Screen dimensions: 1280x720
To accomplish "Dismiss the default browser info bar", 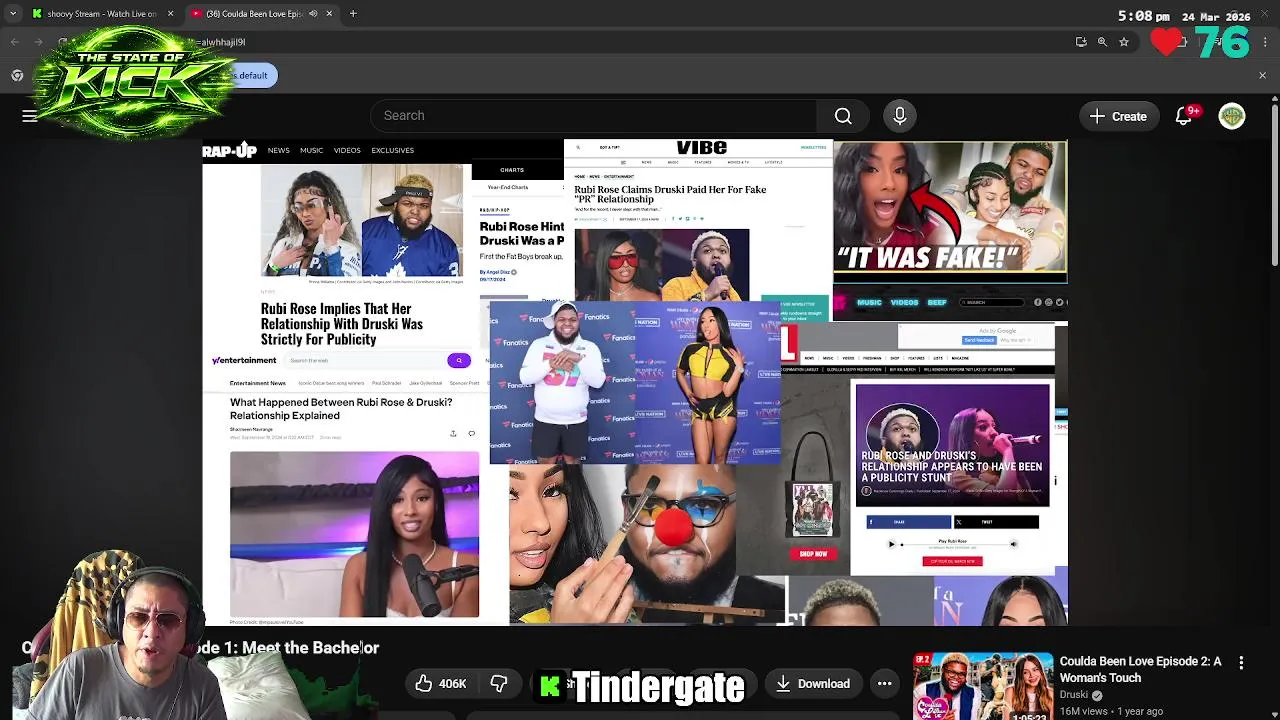I will tap(1262, 75).
